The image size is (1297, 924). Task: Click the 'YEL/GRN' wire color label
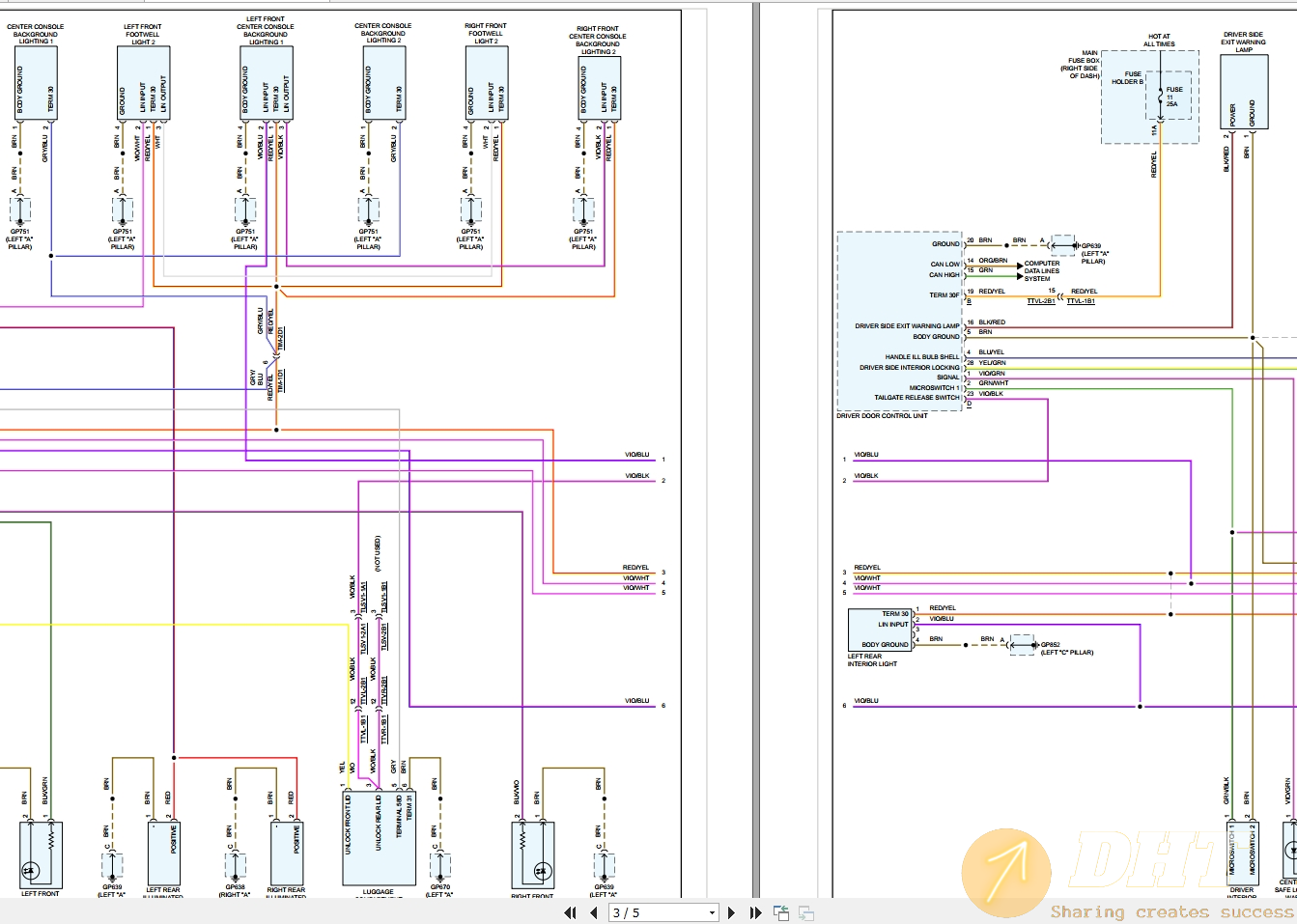[992, 363]
